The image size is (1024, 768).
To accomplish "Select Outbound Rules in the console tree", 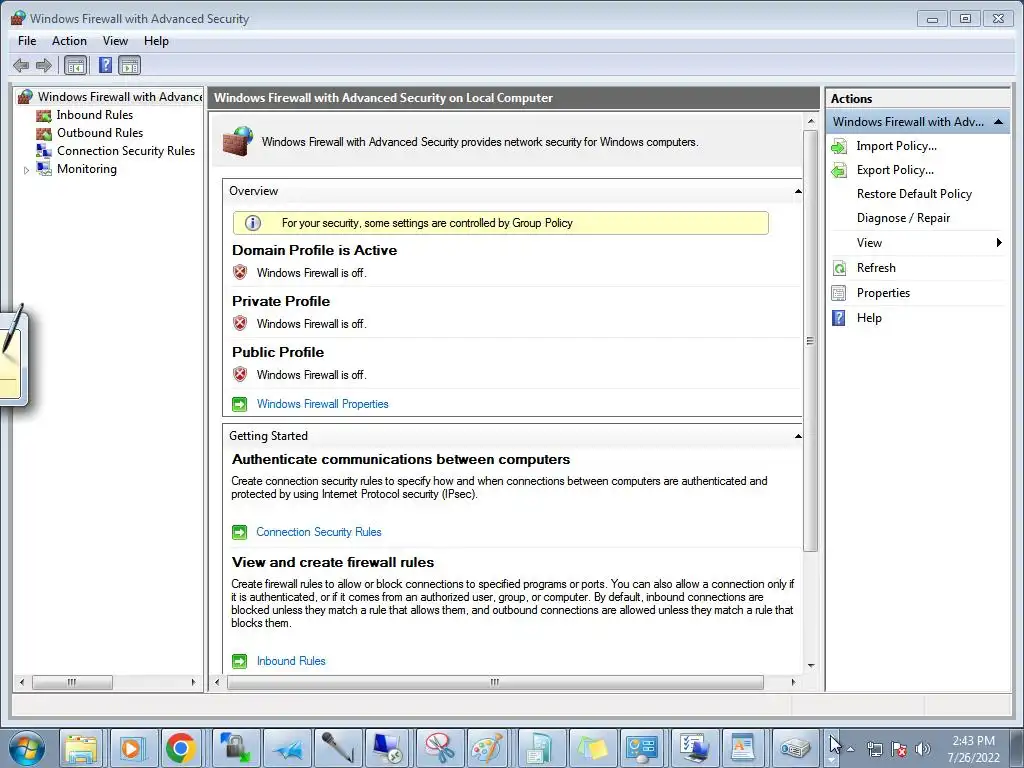I will 100,133.
